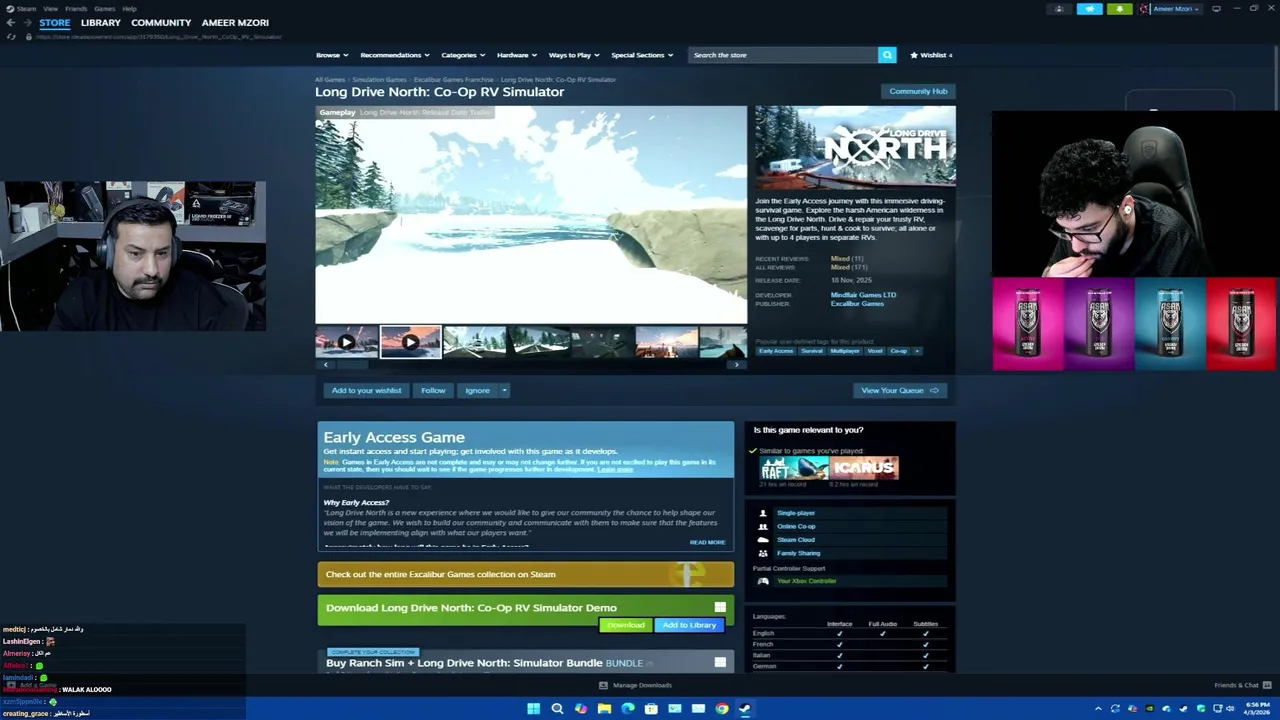1280x720 pixels.
Task: Click the Family Sharing feature icon
Action: pyautogui.click(x=763, y=553)
